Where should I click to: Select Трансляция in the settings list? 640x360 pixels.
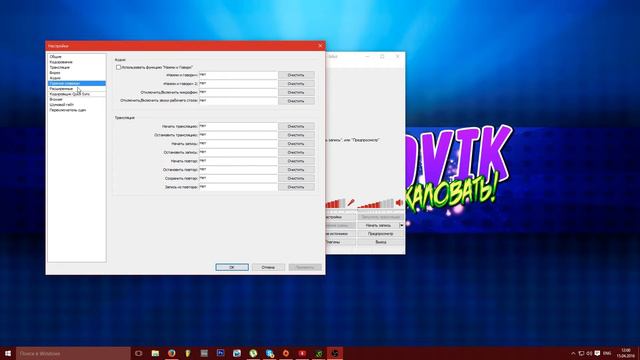76,67
